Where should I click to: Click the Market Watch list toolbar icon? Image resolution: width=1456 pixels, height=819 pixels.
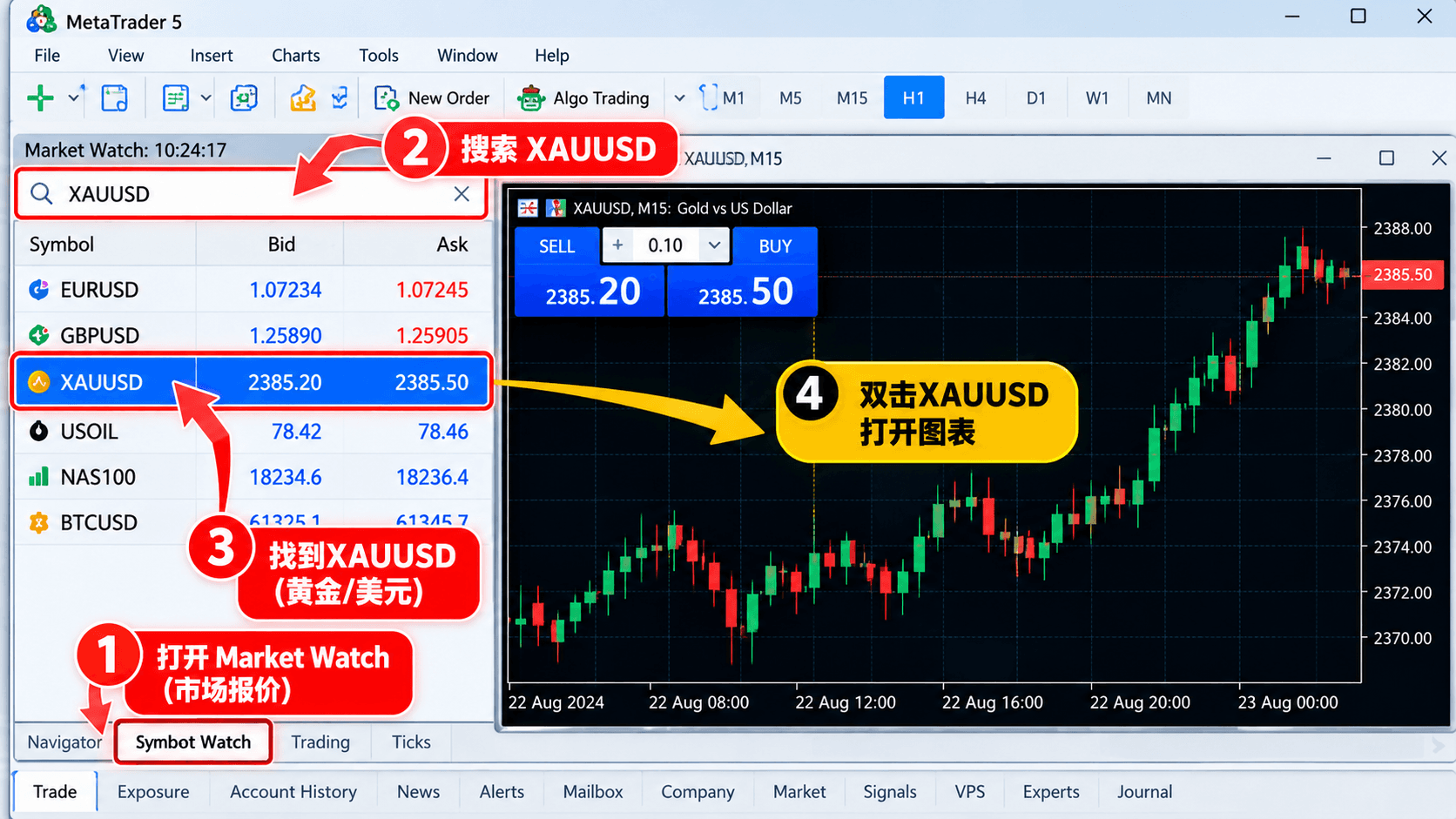pyautogui.click(x=176, y=98)
